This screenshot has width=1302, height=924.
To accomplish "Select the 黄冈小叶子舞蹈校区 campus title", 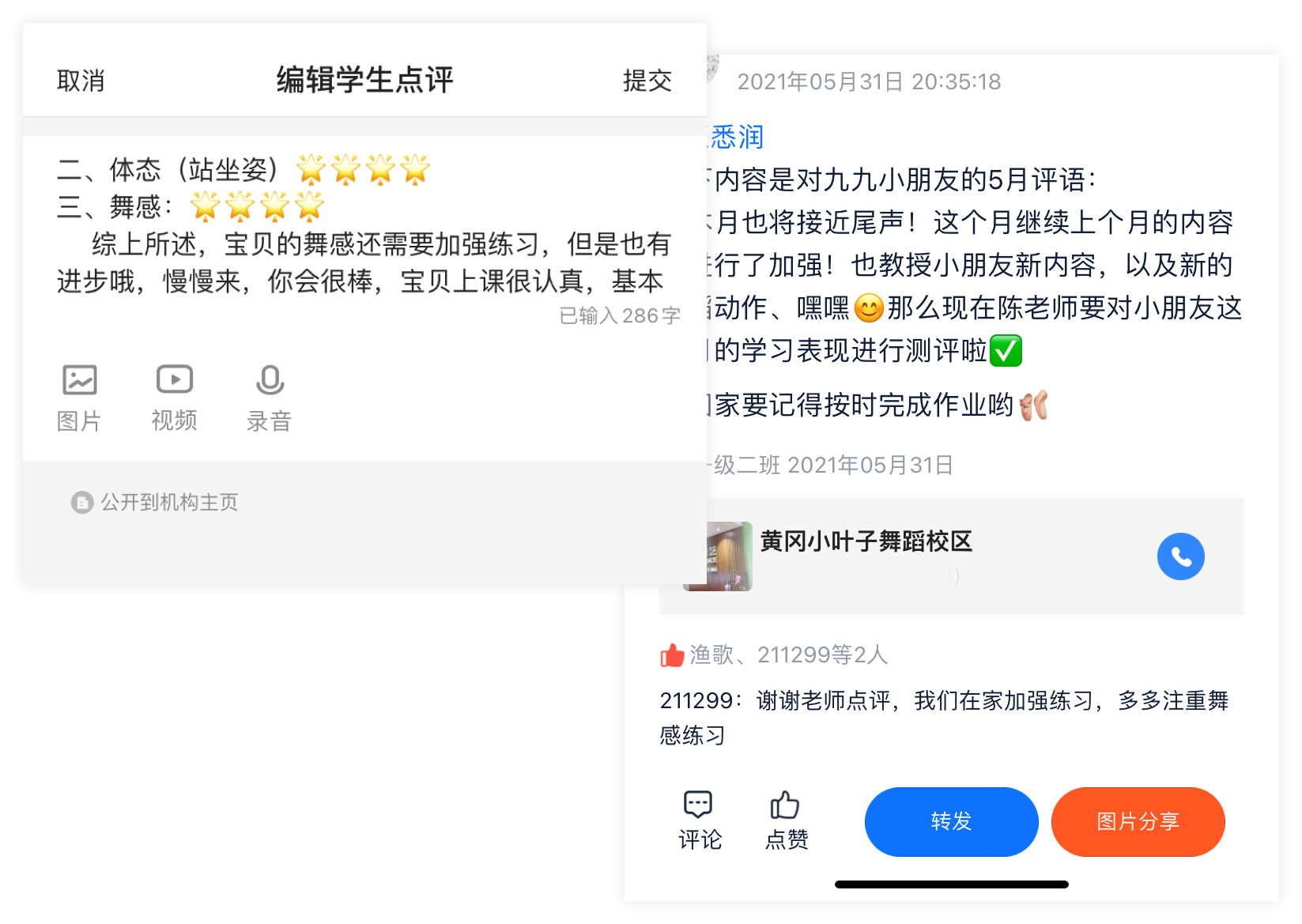I will 866,541.
